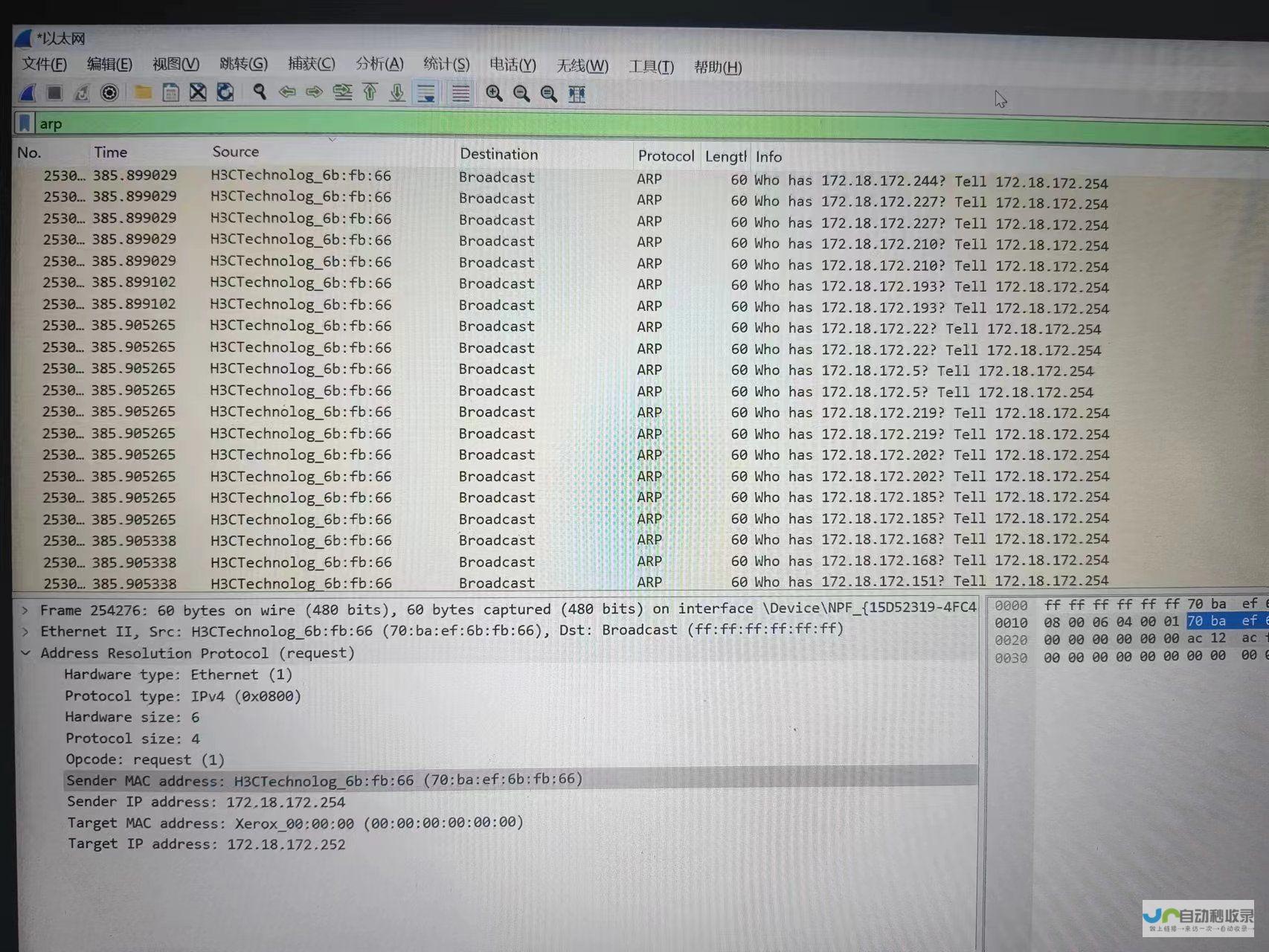Stop the running packet capture

[54, 93]
